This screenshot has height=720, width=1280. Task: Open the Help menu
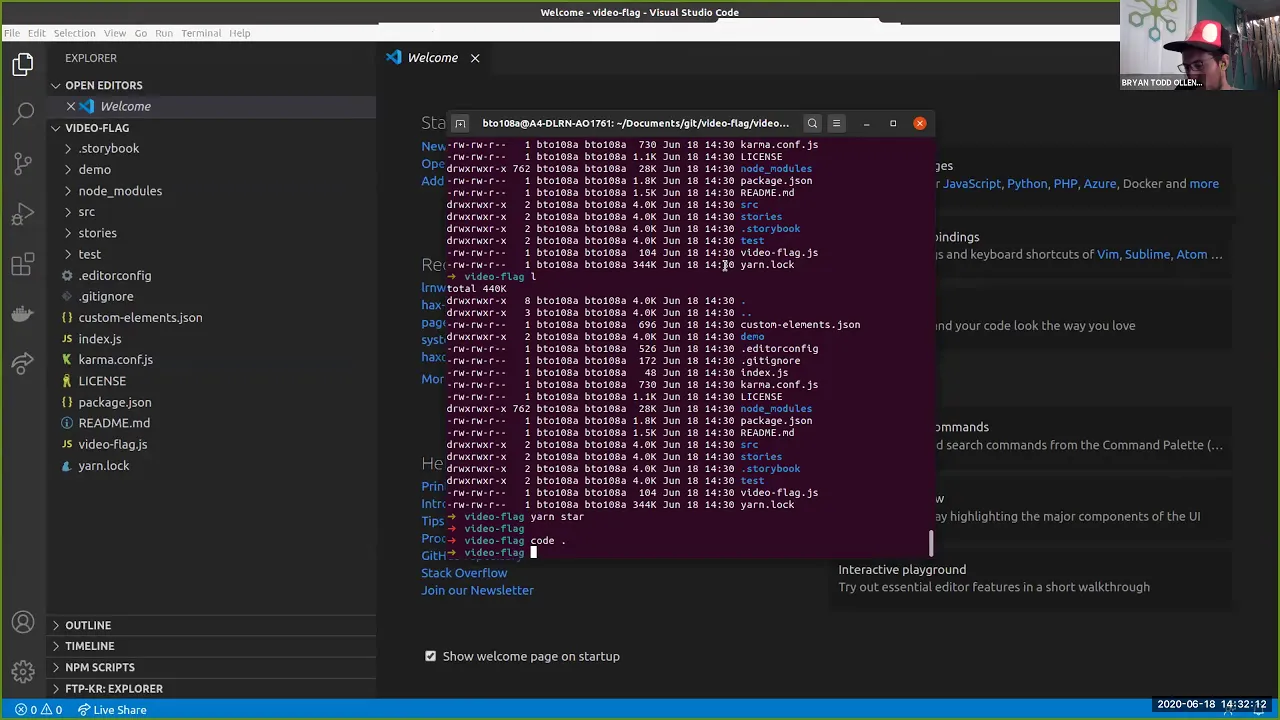coord(240,33)
